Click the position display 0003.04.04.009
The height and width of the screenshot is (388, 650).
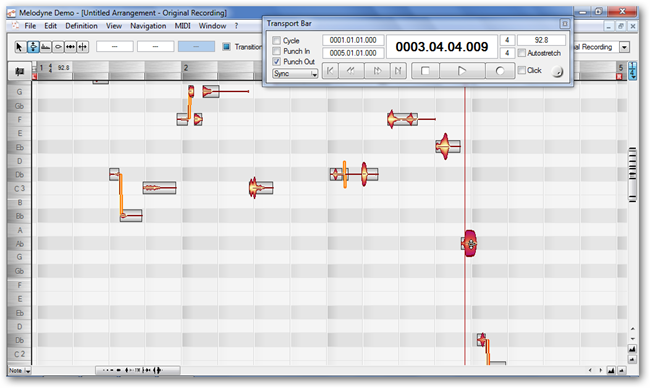[442, 47]
